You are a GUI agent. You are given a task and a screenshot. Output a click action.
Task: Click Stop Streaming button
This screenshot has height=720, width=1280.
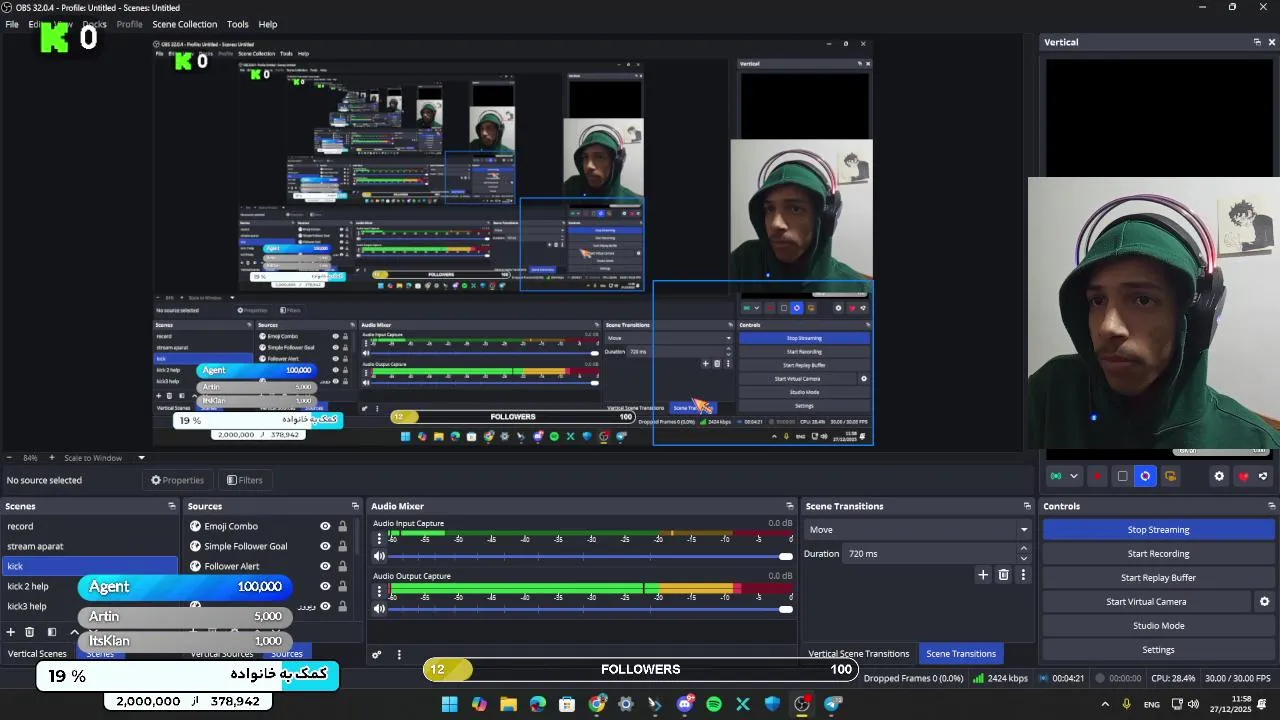(x=1158, y=530)
